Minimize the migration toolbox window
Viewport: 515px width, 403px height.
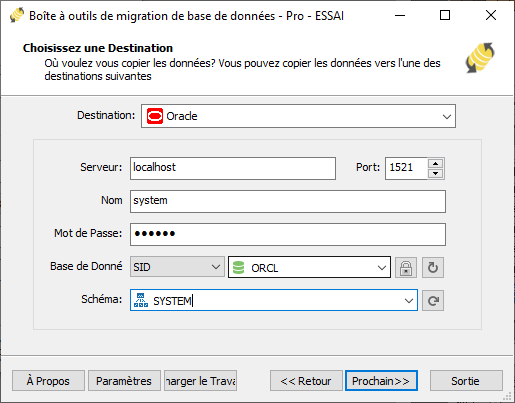(400, 15)
